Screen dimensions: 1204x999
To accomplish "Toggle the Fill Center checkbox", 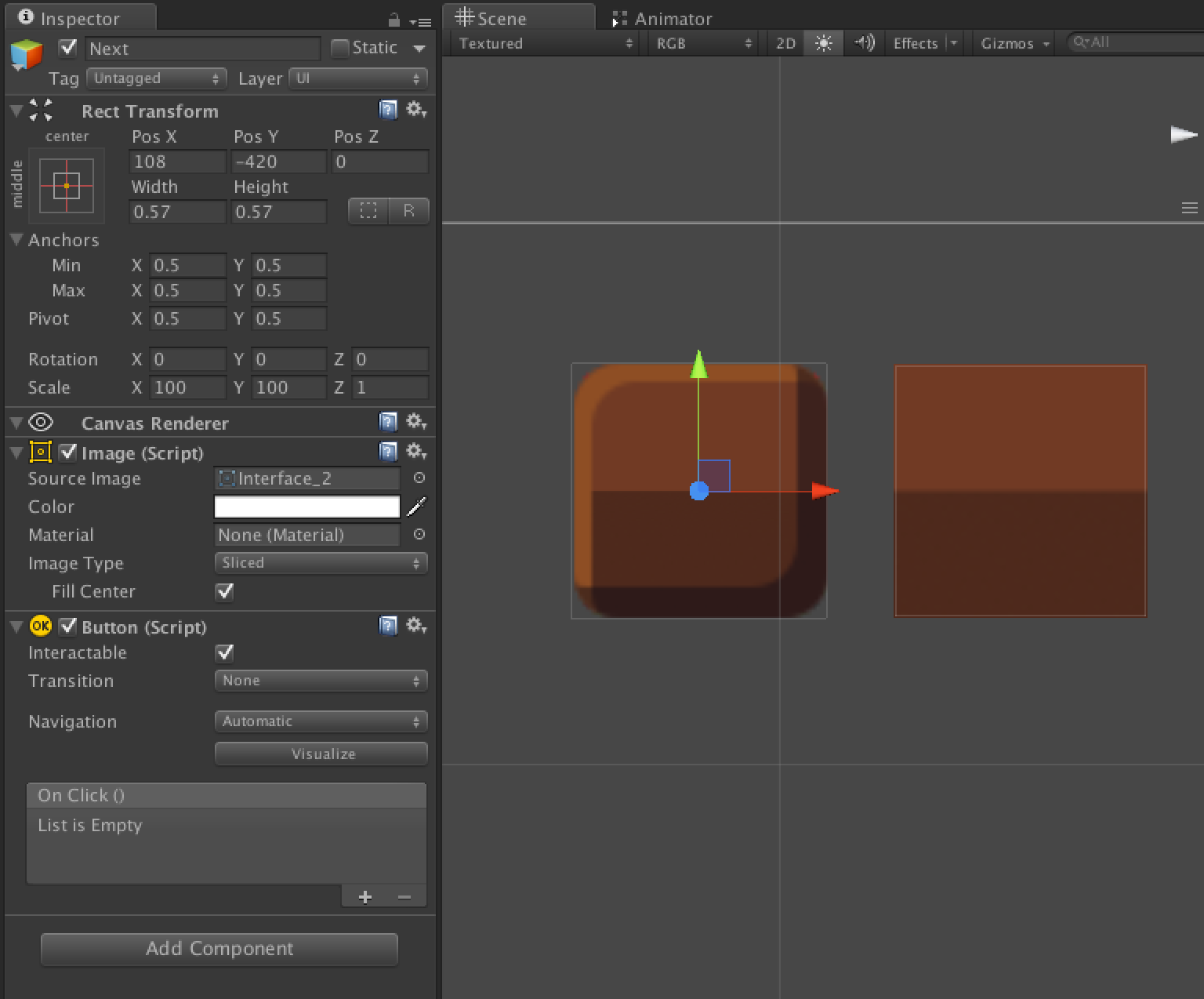I will click(225, 591).
